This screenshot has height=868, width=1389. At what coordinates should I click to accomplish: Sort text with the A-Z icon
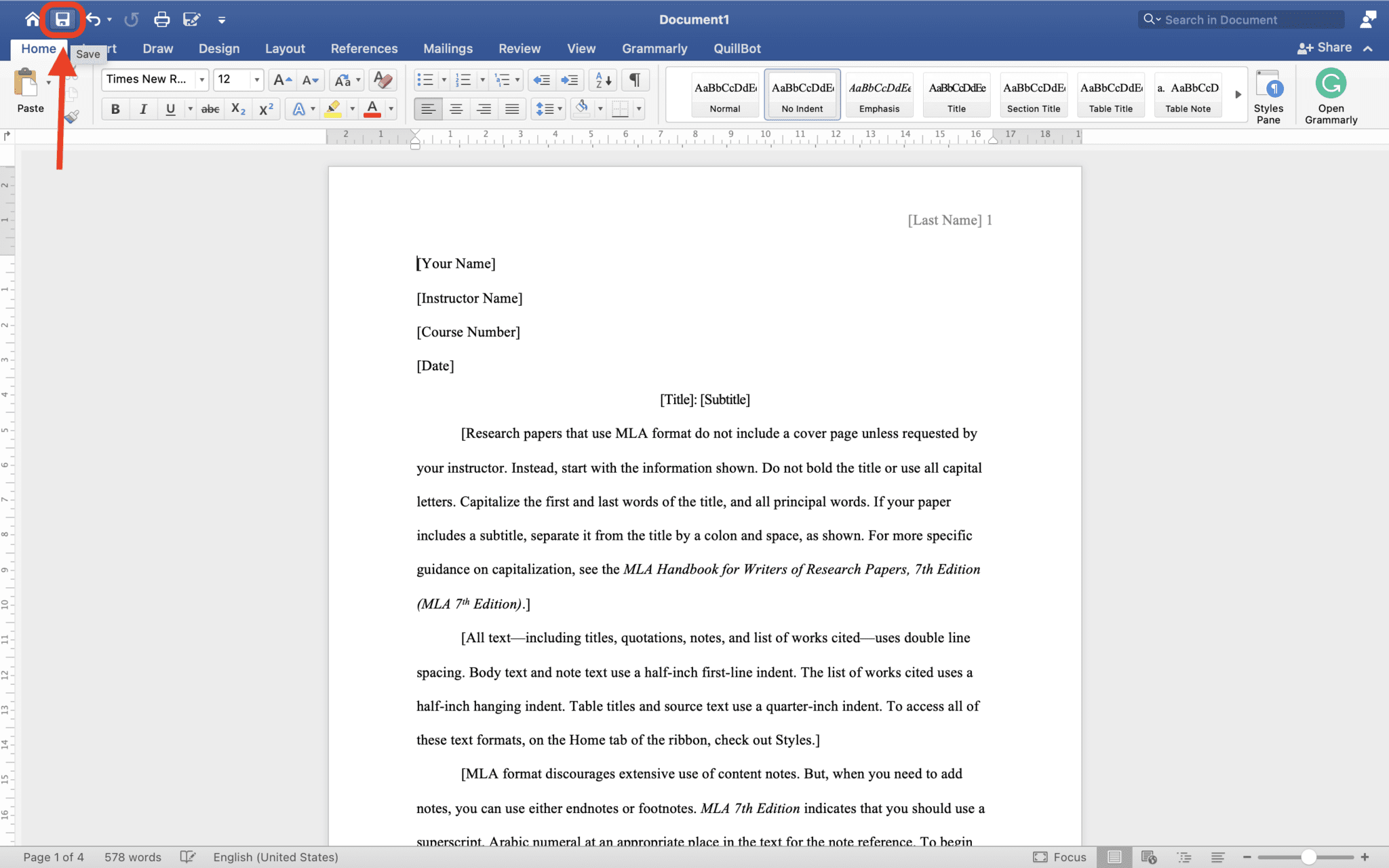[602, 79]
